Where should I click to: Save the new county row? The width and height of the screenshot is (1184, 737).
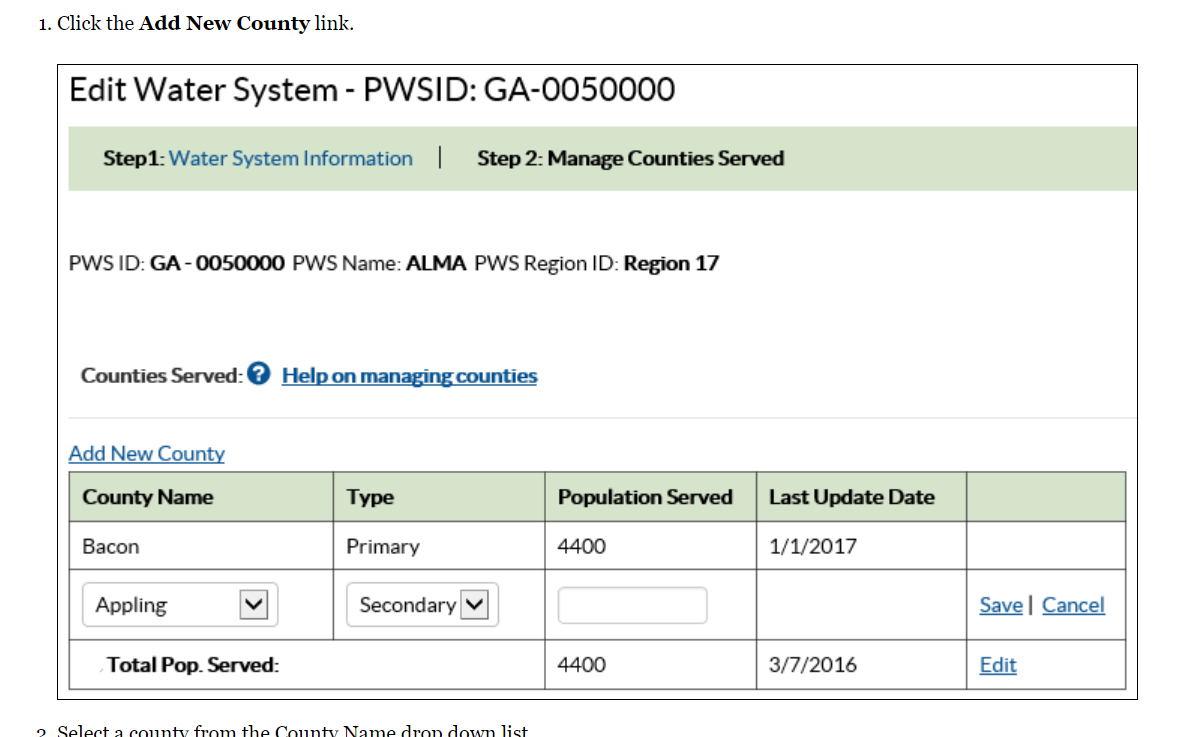click(x=1000, y=605)
